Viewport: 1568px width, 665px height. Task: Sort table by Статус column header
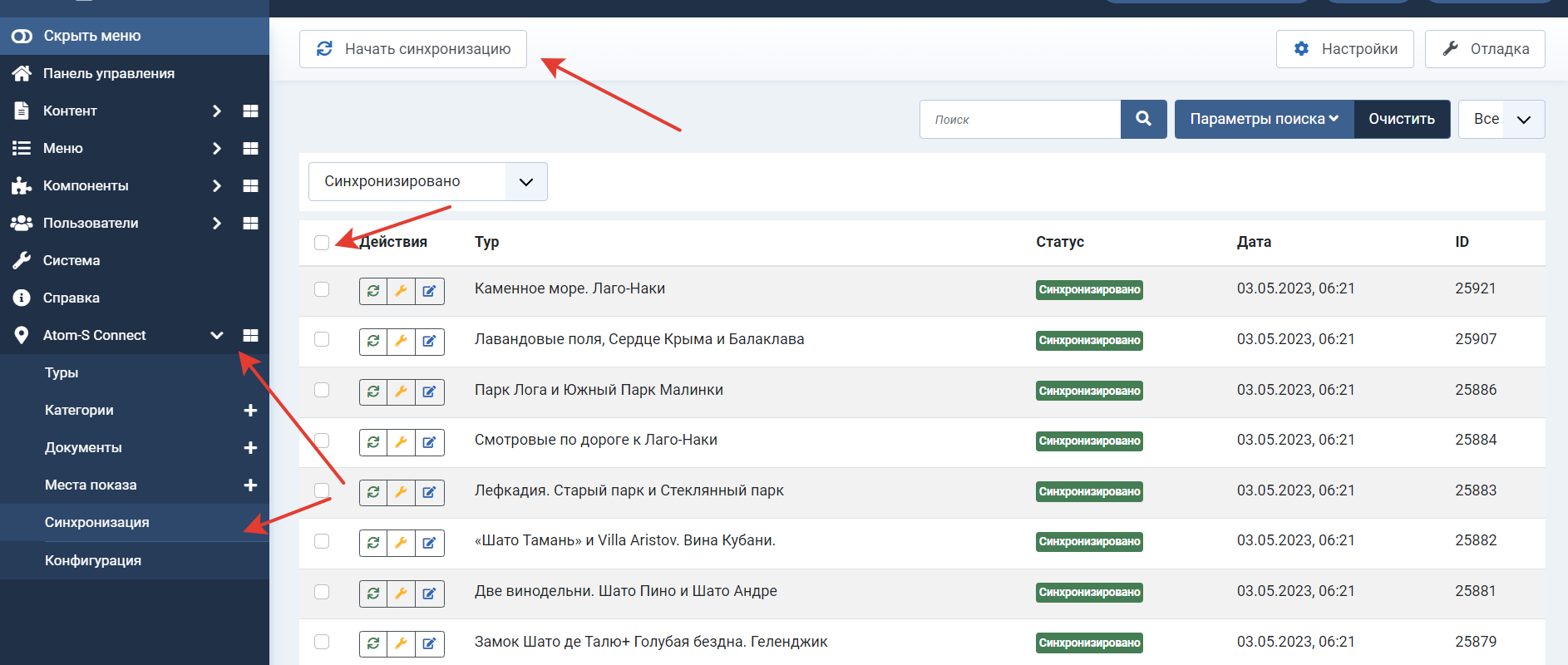[1060, 242]
